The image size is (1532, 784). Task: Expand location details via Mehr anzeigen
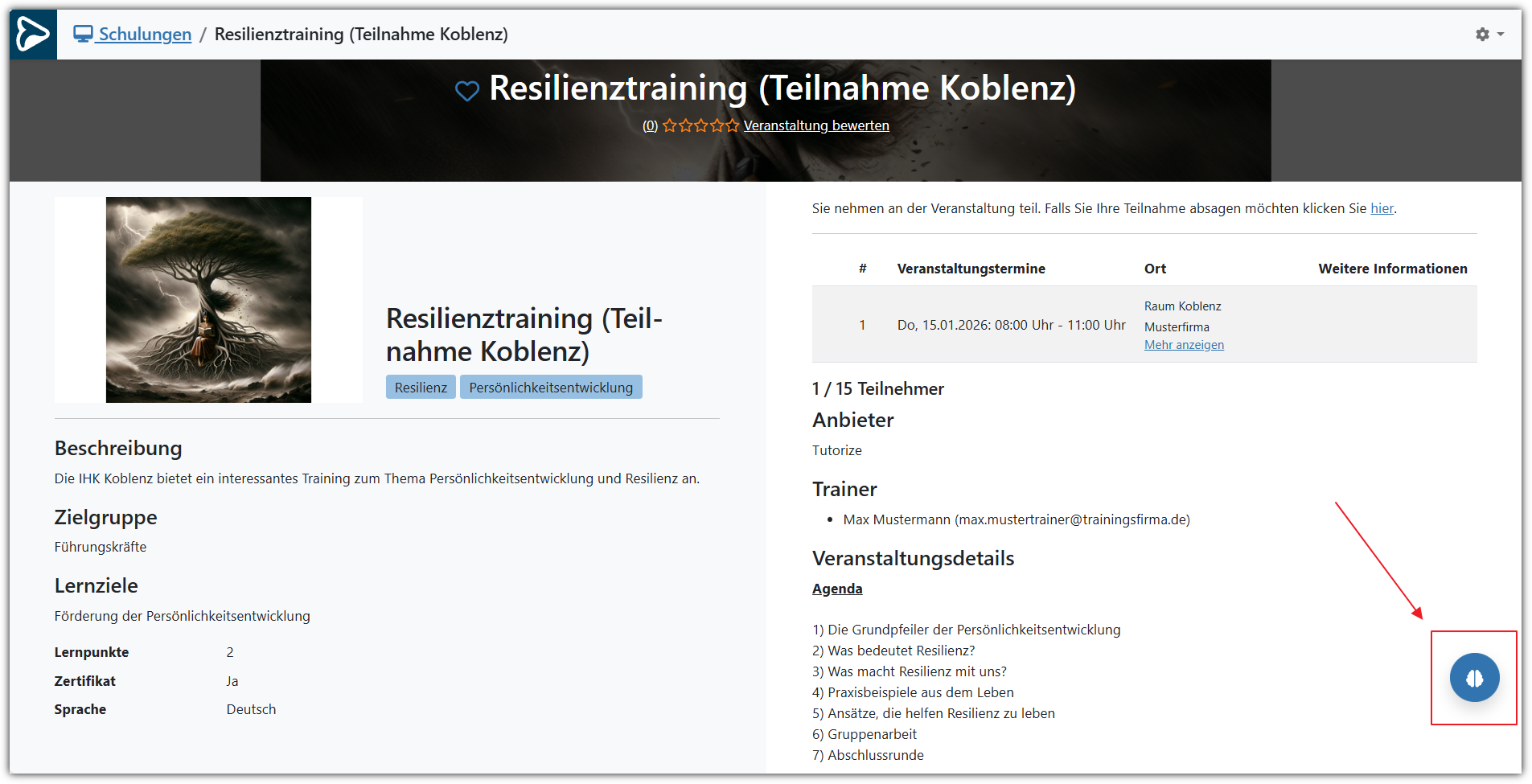pyautogui.click(x=1184, y=345)
